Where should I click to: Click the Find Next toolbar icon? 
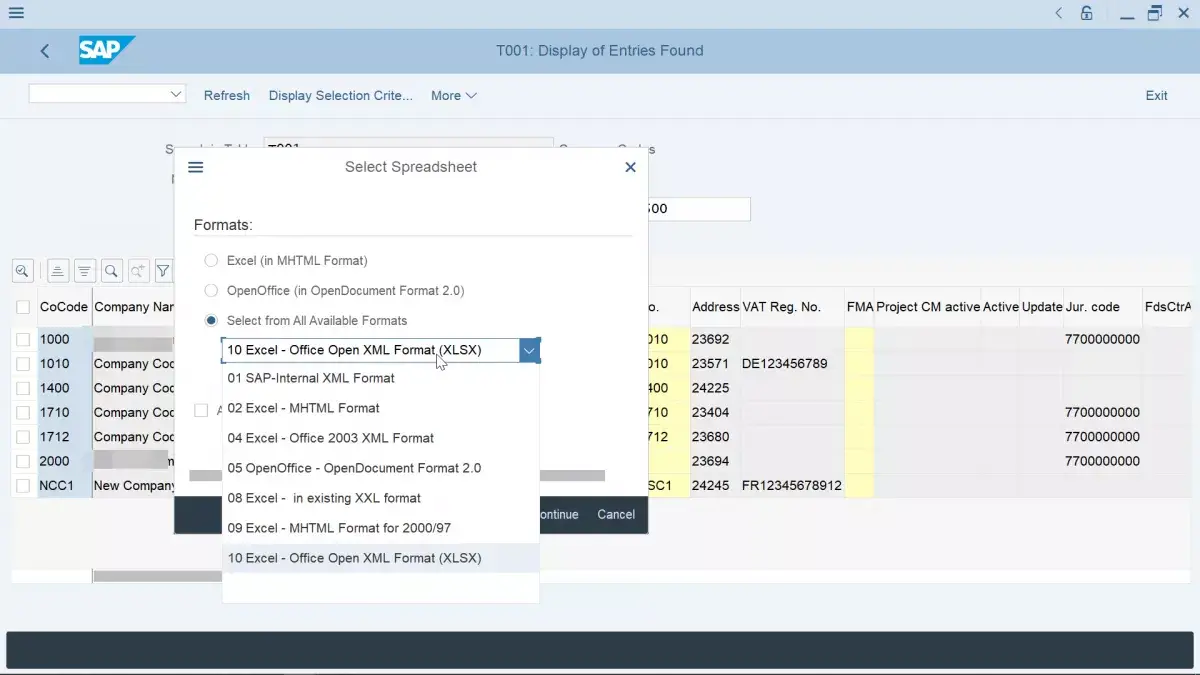pos(138,270)
